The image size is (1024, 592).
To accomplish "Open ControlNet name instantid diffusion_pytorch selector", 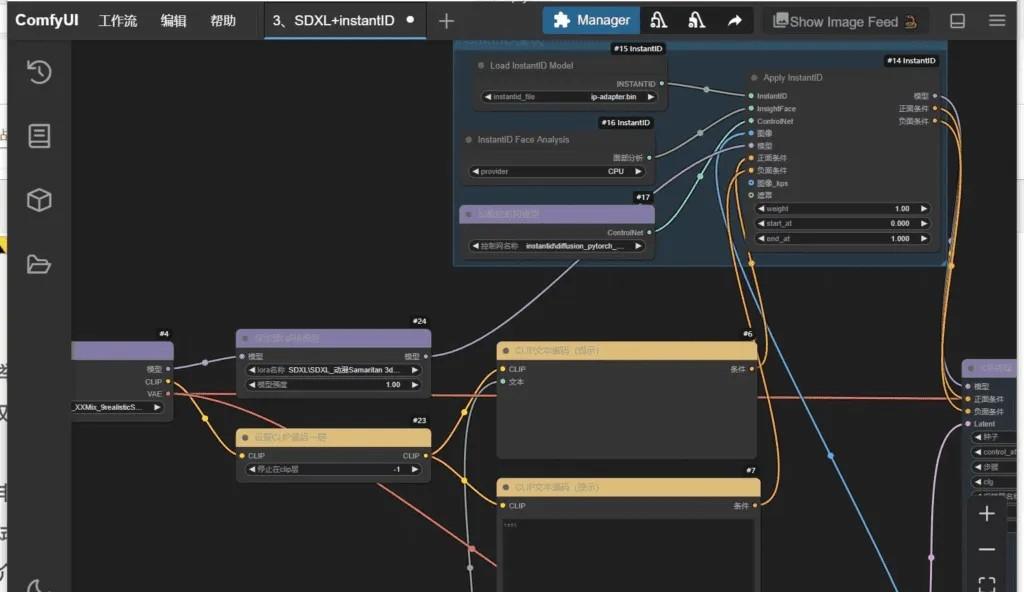I will click(556, 246).
